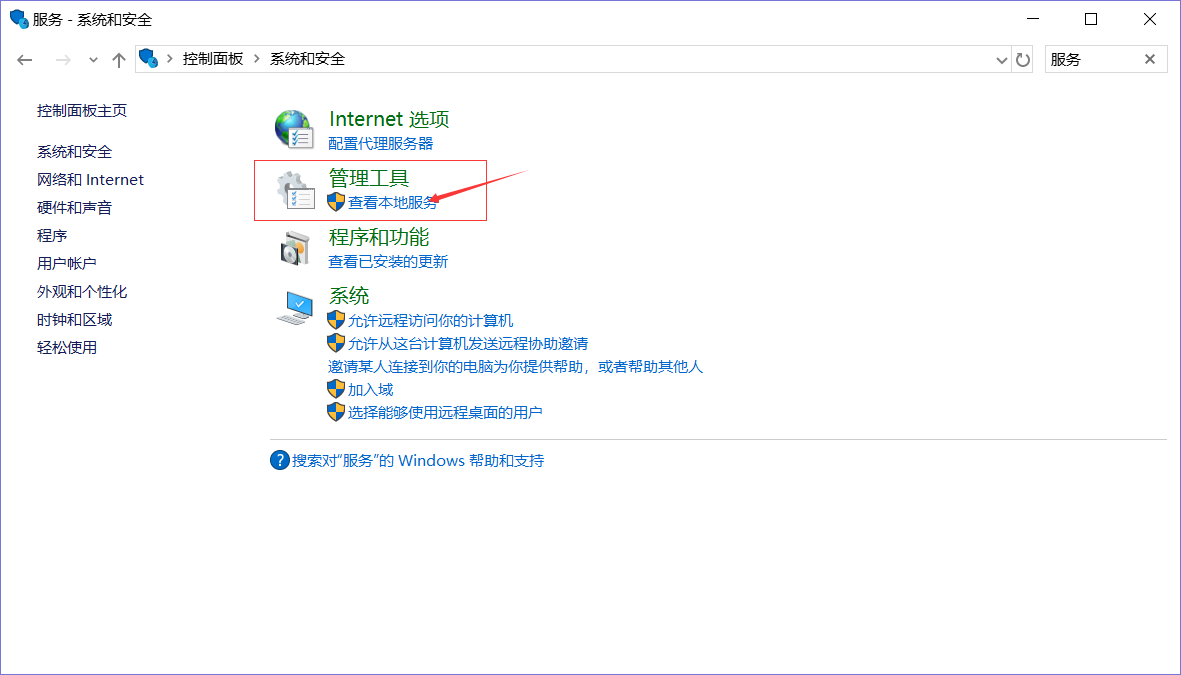Viewport: 1181px width, 675px height.
Task: Click the 管理工具 gear icon
Action: point(295,190)
